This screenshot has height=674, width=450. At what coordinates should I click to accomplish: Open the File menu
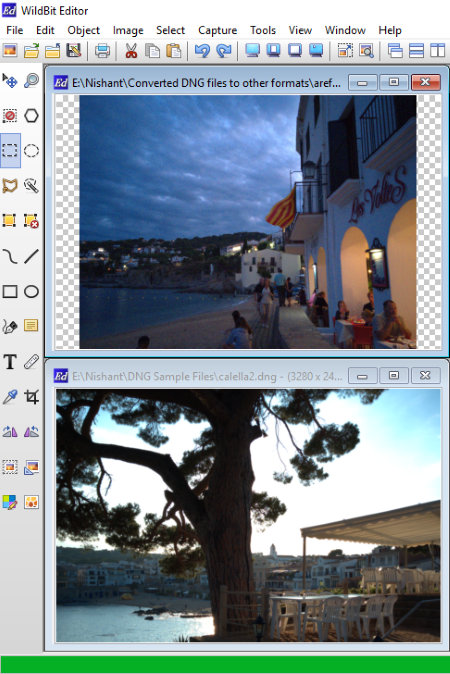pos(15,30)
